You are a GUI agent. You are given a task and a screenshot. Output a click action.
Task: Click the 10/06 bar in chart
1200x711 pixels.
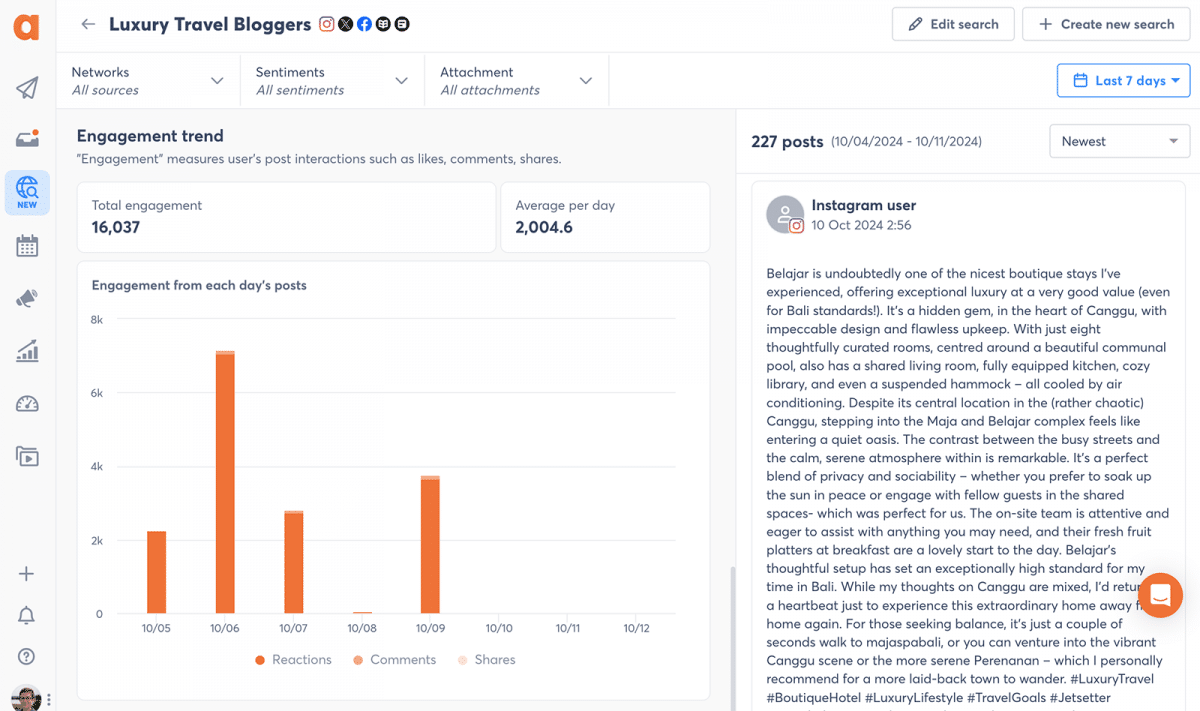[x=225, y=482]
